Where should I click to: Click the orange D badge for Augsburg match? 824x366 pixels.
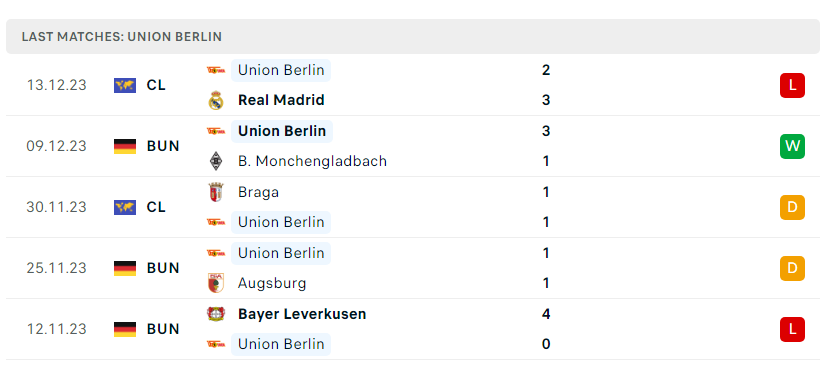pyautogui.click(x=792, y=268)
